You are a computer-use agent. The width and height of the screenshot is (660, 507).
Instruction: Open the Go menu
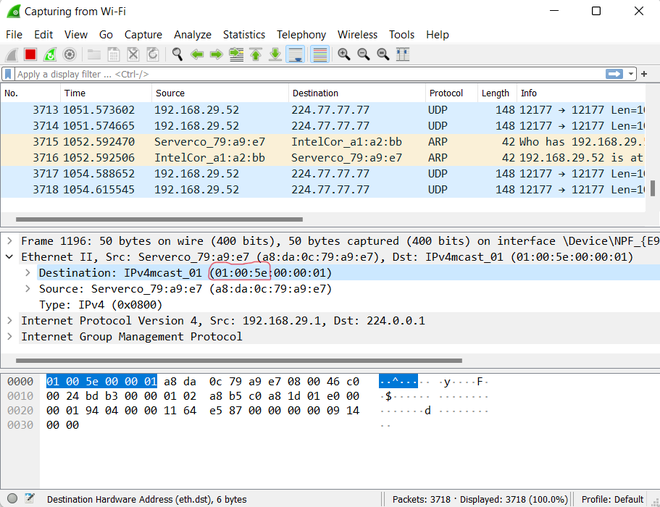[x=106, y=35]
